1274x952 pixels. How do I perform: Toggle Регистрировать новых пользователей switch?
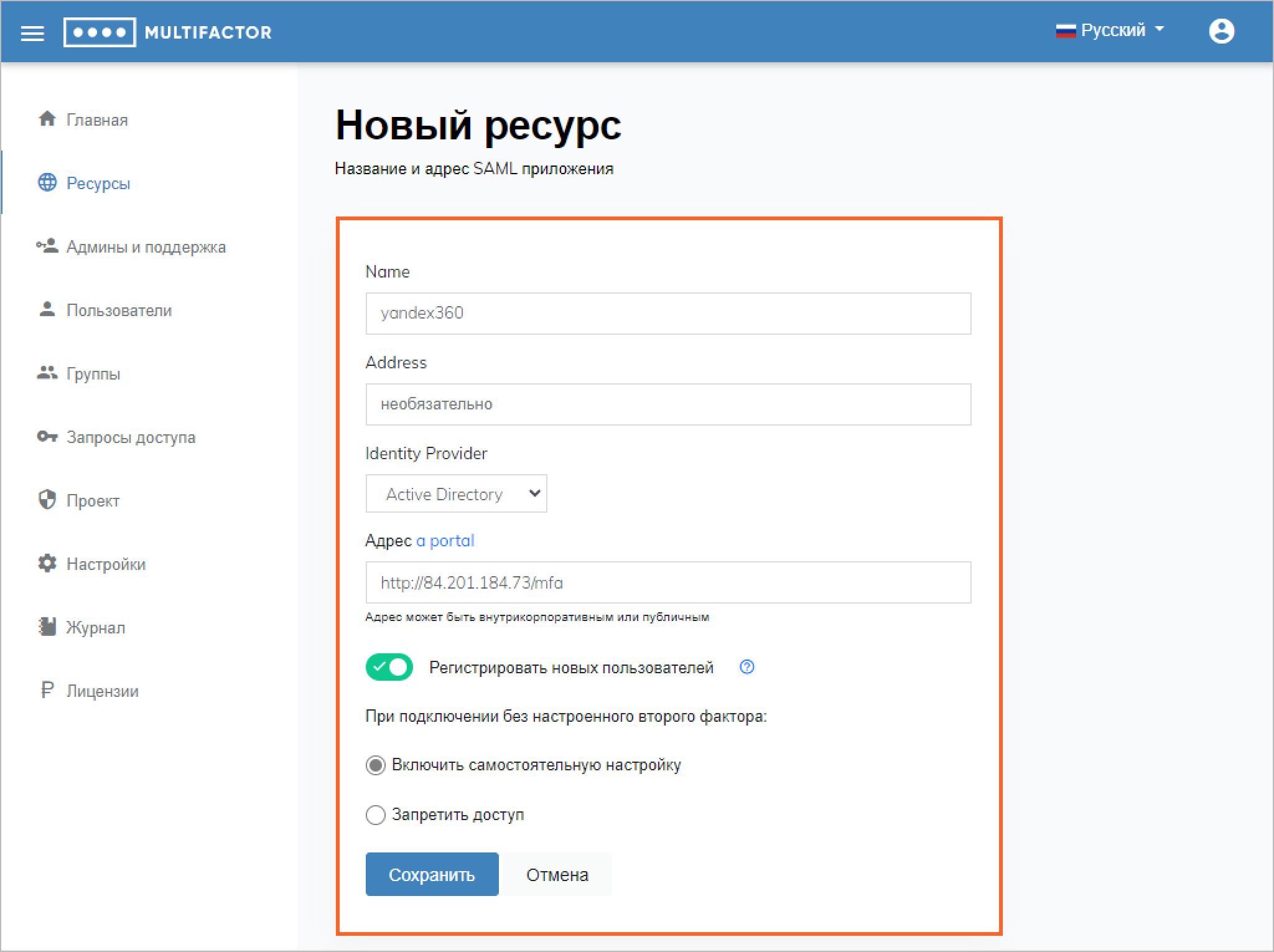389,667
